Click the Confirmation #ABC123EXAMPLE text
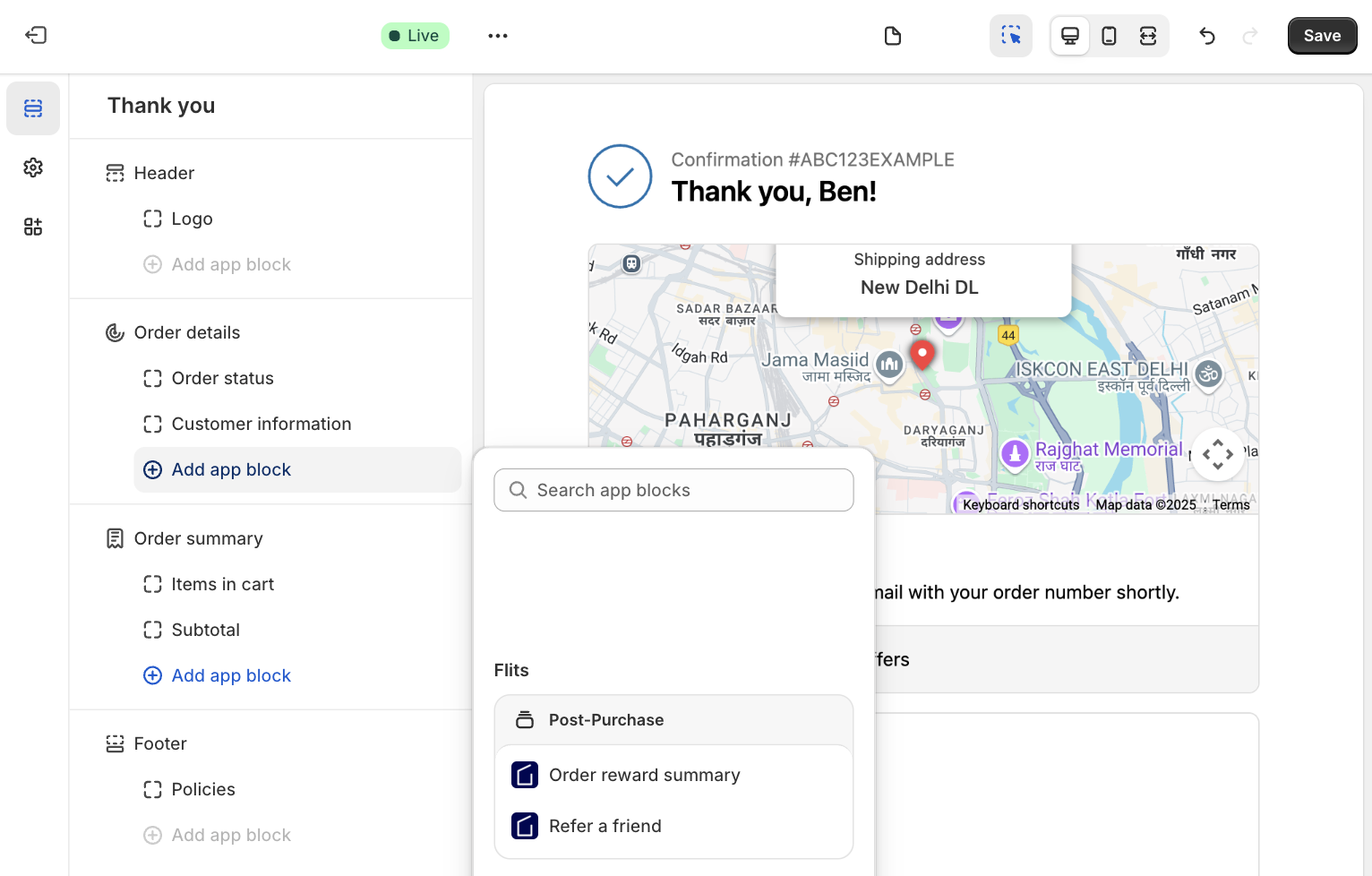The image size is (1372, 876). click(813, 159)
